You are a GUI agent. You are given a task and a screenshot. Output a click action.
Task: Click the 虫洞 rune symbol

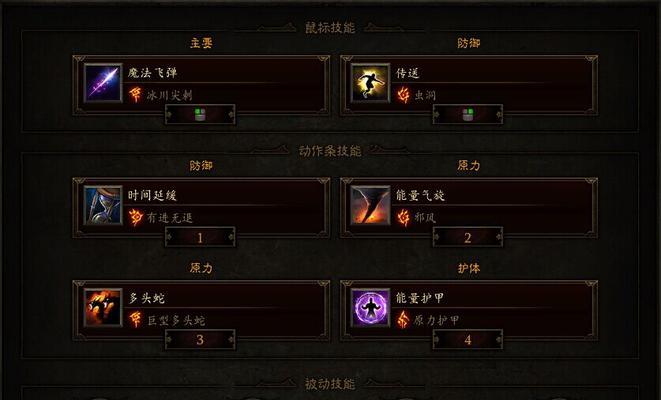tap(403, 95)
